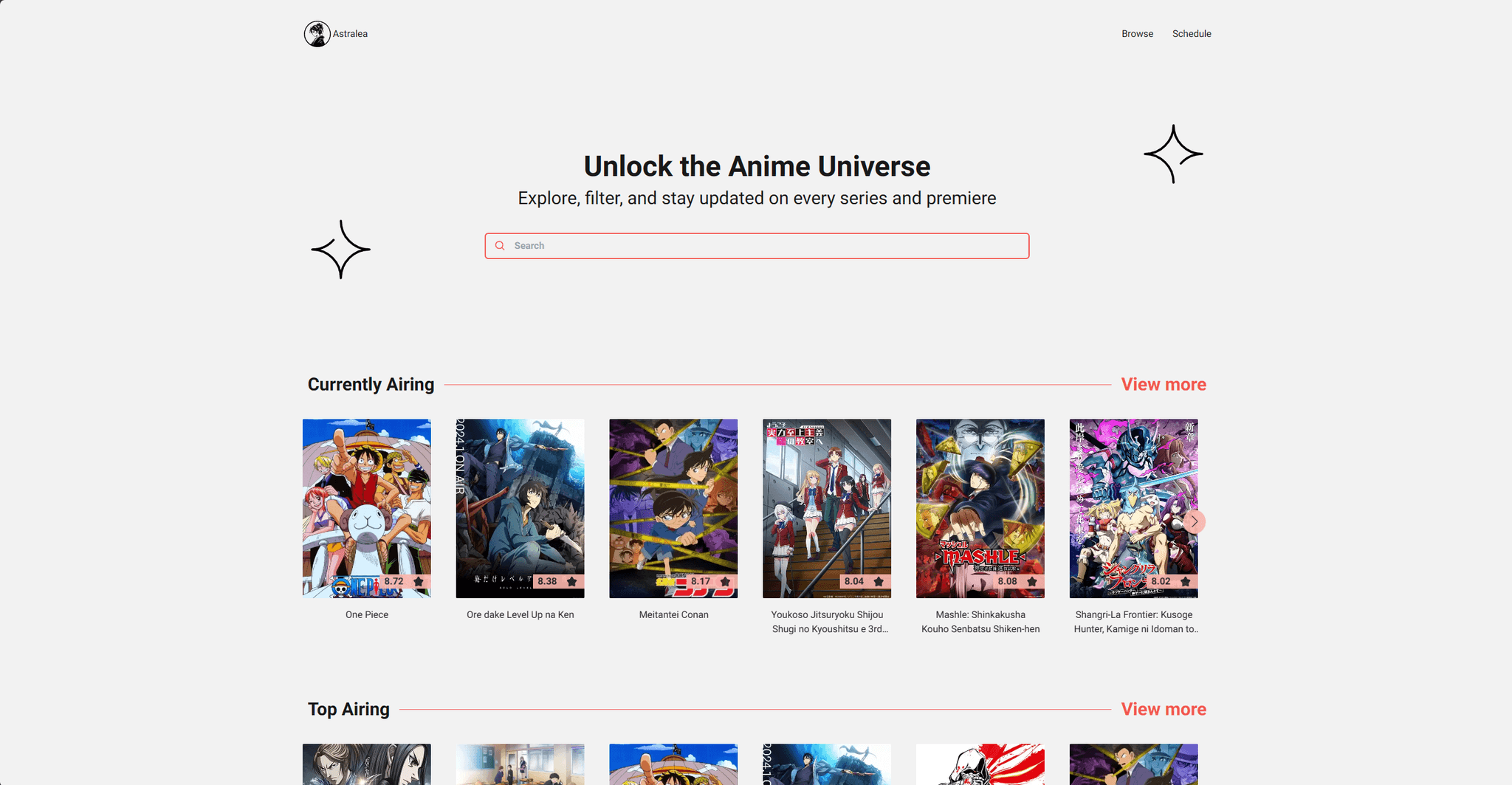Click the 8.02 rating badge
The height and width of the screenshot is (785, 1512).
click(x=1172, y=582)
